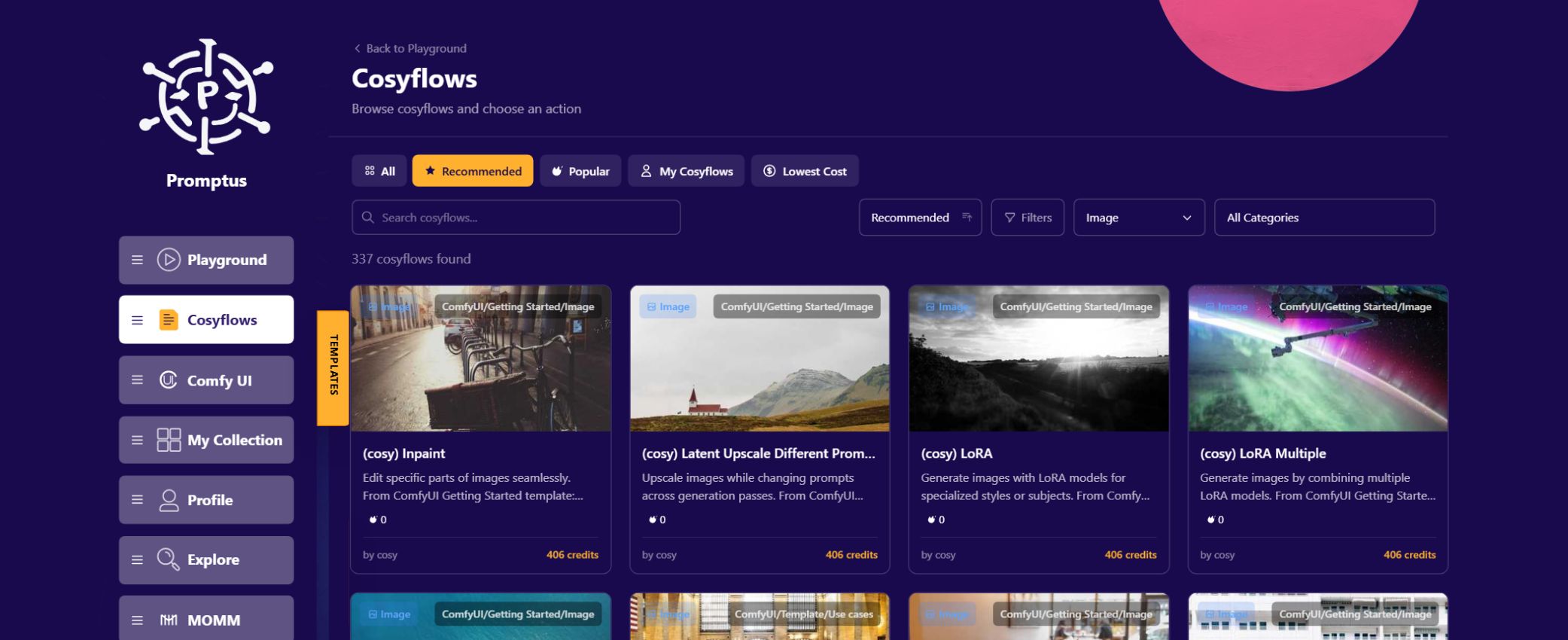1568x640 pixels.
Task: Open the Explore section
Action: click(x=206, y=560)
